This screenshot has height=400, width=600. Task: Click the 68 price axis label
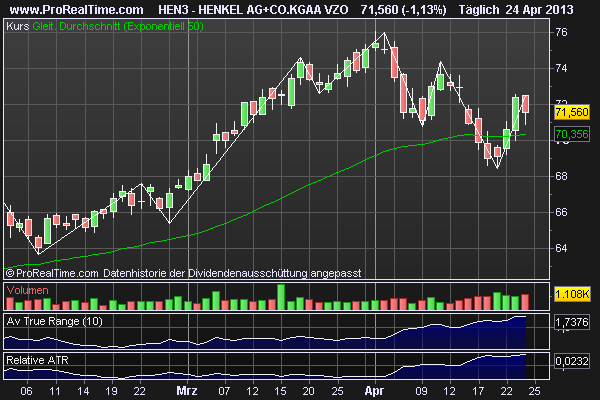561,176
